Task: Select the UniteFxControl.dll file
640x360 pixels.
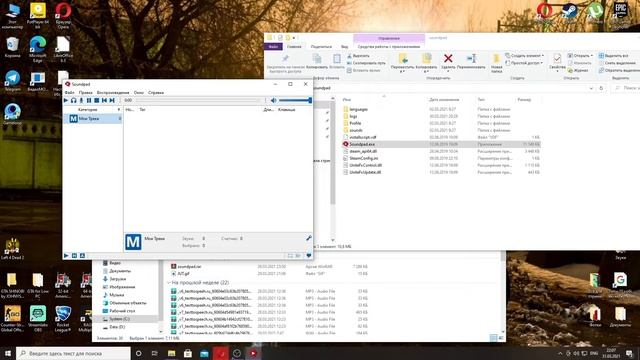Action: tap(366, 165)
